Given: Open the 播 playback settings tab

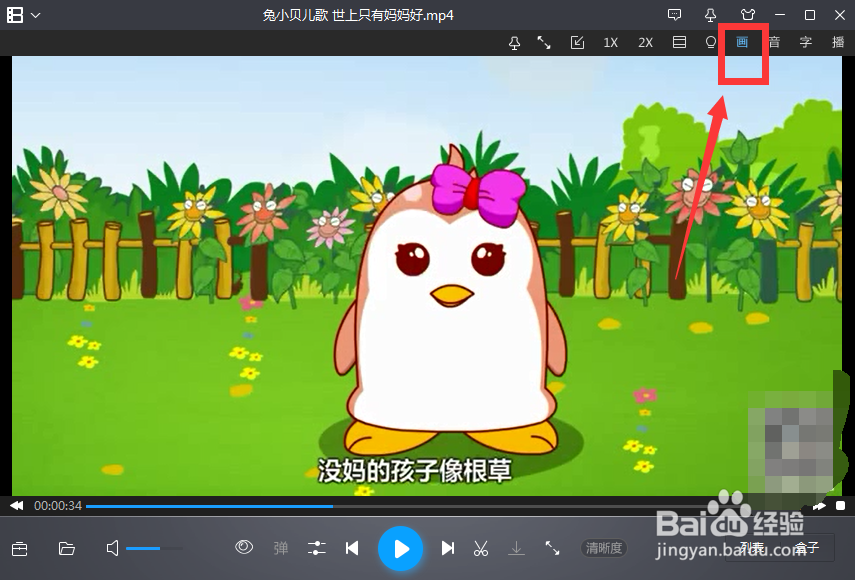Looking at the screenshot, I should pos(838,42).
